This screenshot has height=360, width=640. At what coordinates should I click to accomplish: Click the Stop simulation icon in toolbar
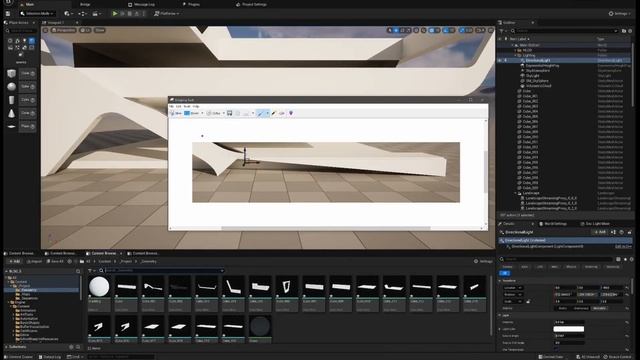[x=129, y=13]
